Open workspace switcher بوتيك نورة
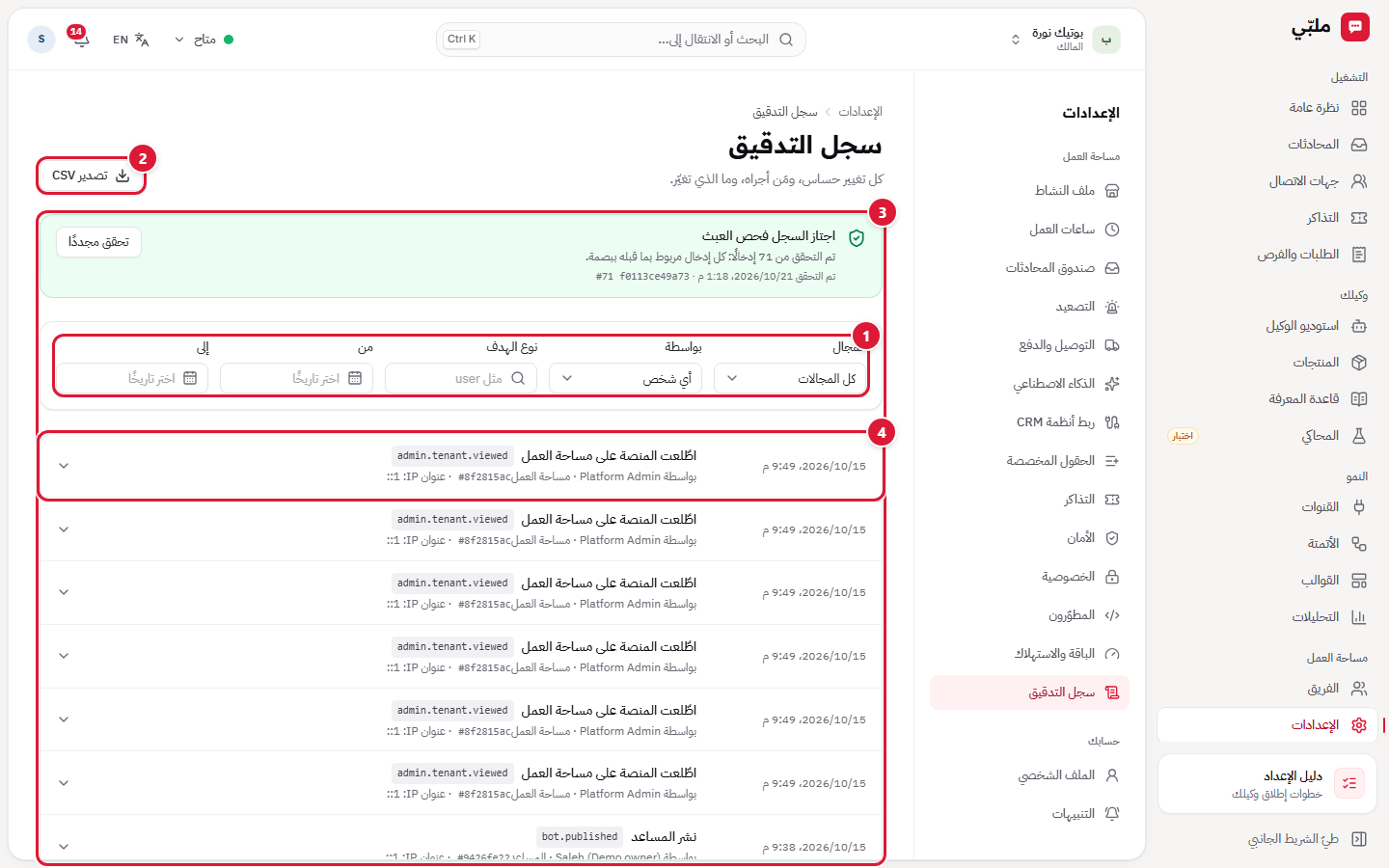 1064,40
